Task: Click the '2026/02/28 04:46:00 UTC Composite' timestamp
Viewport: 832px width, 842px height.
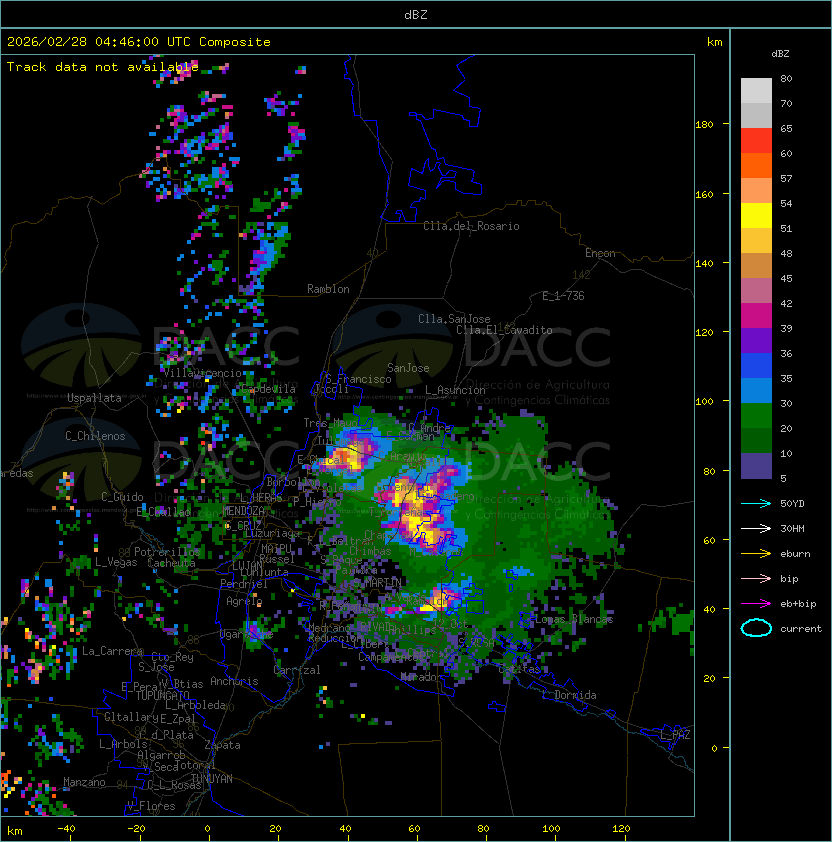Action: [139, 42]
